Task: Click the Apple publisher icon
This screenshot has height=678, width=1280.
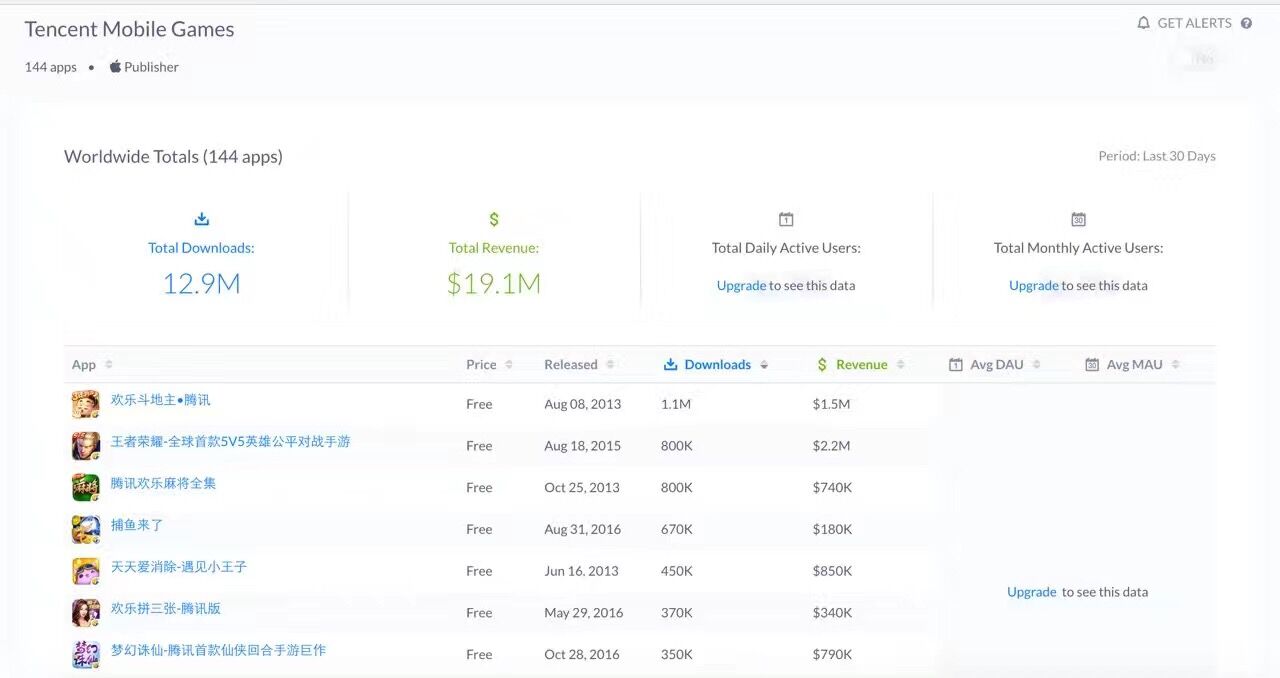Action: [x=115, y=66]
